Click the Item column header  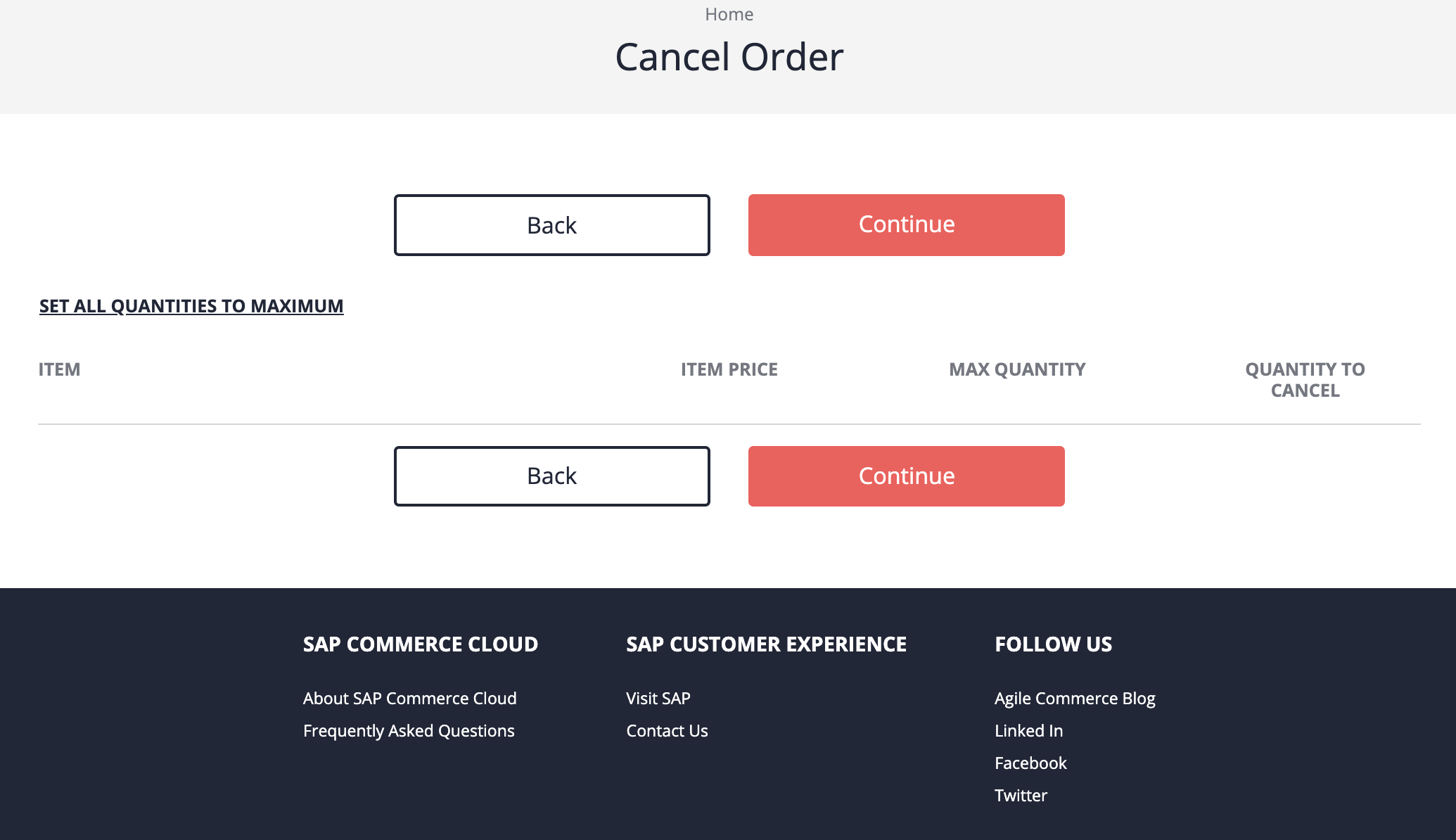click(59, 369)
